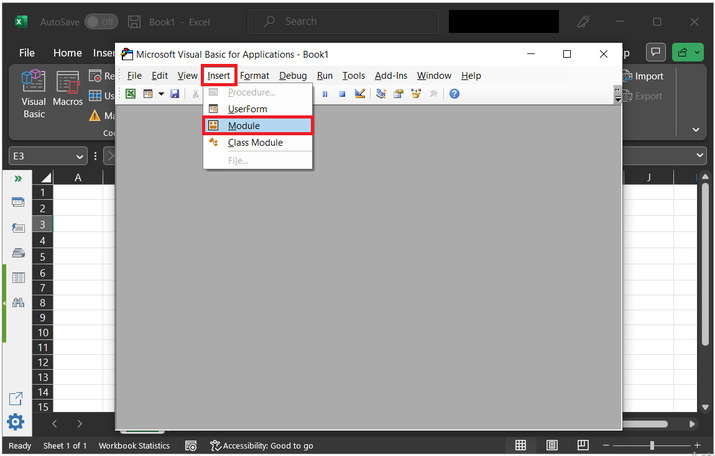Click Accessibility: Good to go status
This screenshot has height=456, width=715.
click(x=262, y=446)
